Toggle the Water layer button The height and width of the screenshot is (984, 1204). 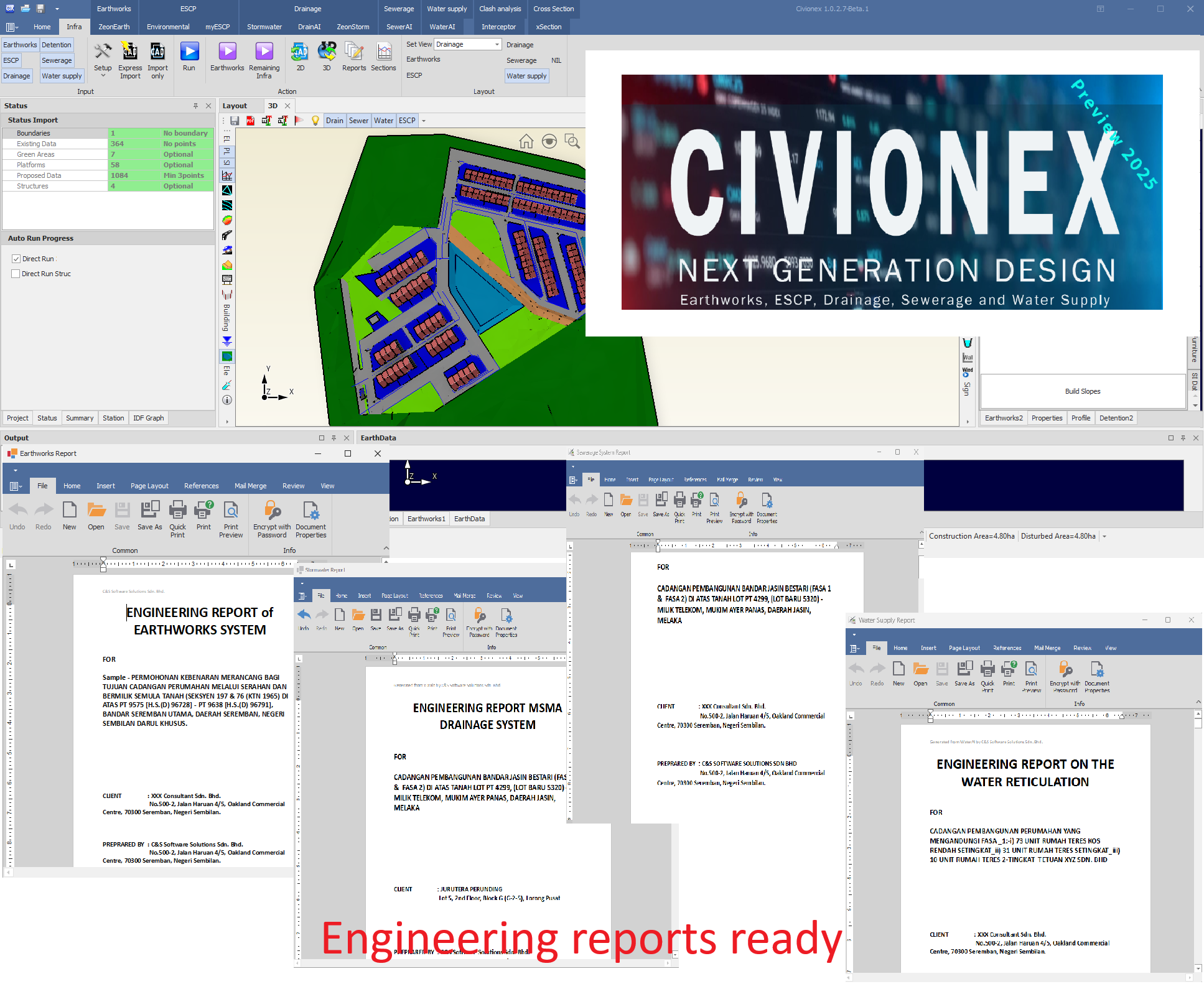pos(383,121)
